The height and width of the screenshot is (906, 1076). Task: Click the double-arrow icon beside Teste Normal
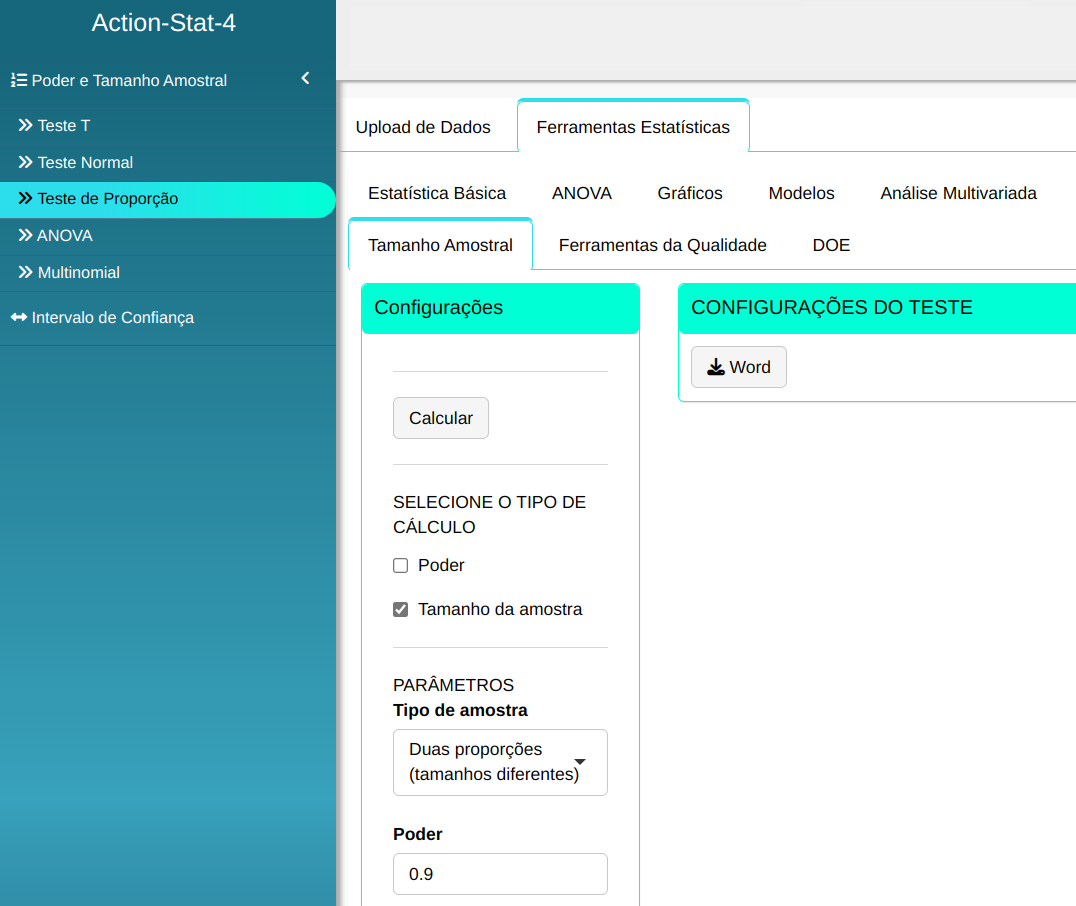[x=26, y=162]
